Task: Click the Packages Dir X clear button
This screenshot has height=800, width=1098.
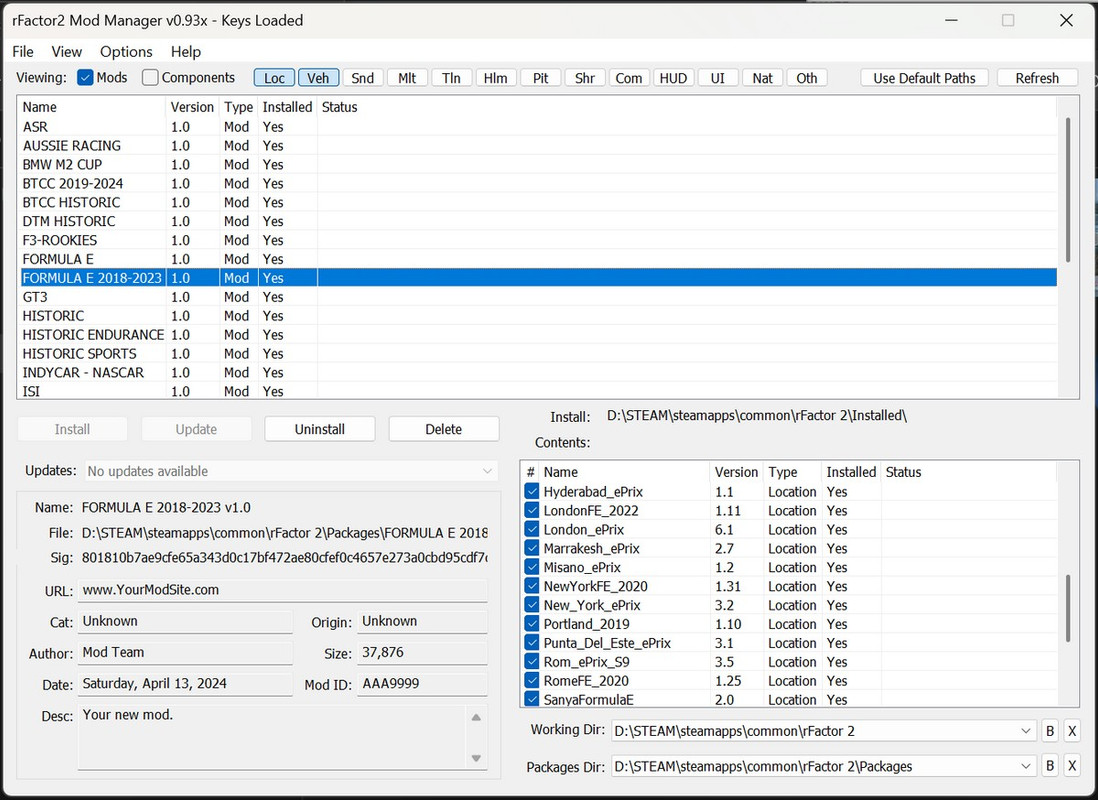Action: pyautogui.click(x=1072, y=766)
